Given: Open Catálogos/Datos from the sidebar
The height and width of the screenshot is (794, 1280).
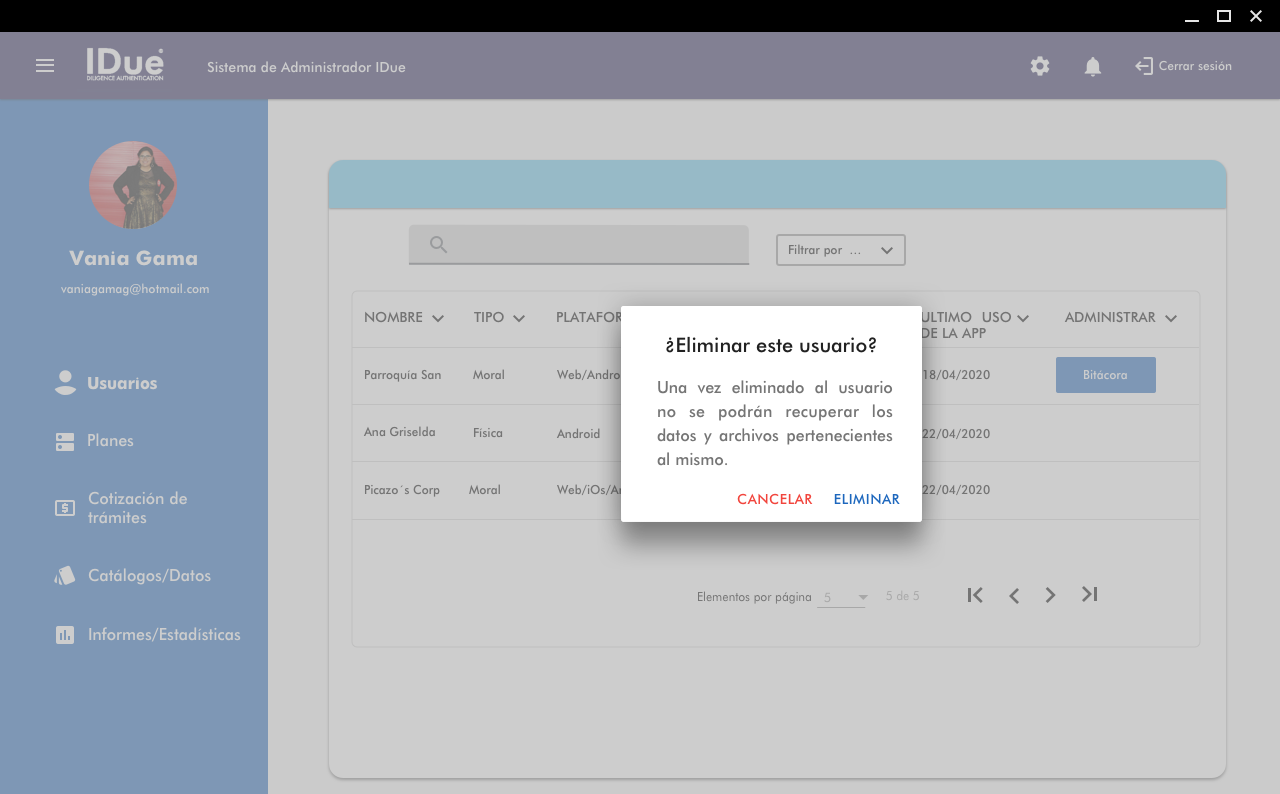Looking at the screenshot, I should (149, 576).
